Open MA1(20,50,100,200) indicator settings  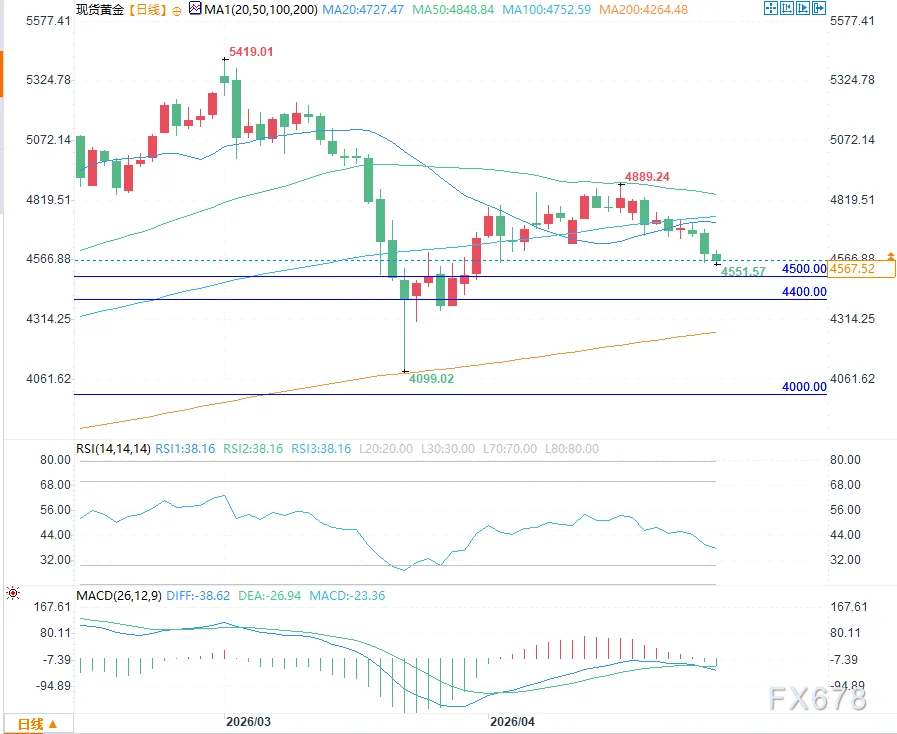click(x=261, y=10)
